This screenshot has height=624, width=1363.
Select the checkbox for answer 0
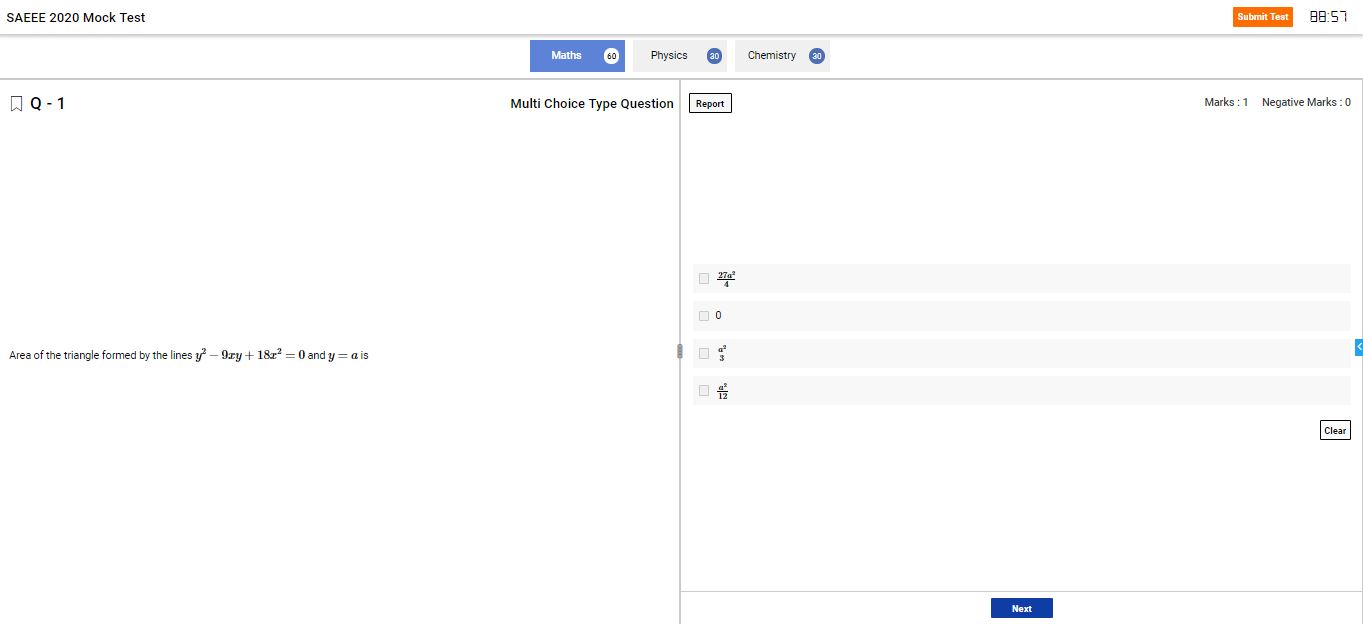click(x=704, y=316)
